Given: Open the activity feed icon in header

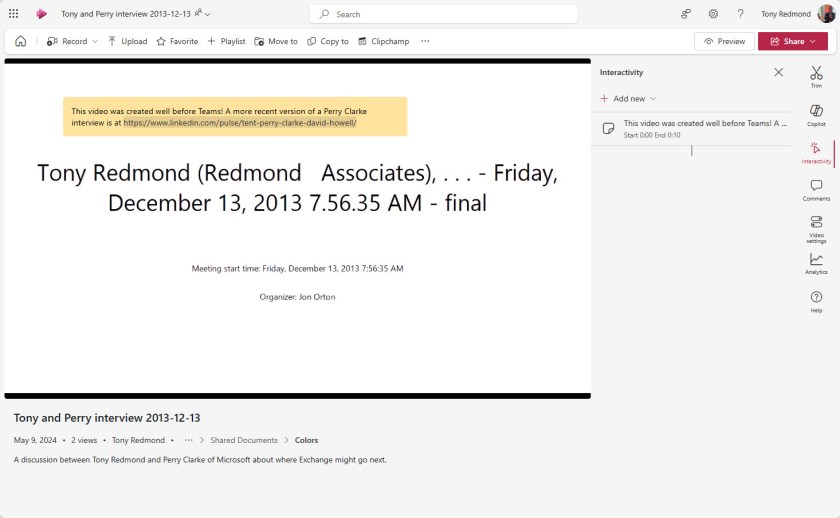Looking at the screenshot, I should pos(686,14).
